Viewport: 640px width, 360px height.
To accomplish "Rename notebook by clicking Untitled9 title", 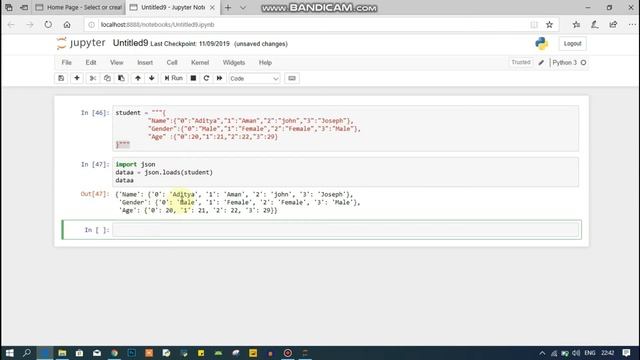I will [x=130, y=43].
